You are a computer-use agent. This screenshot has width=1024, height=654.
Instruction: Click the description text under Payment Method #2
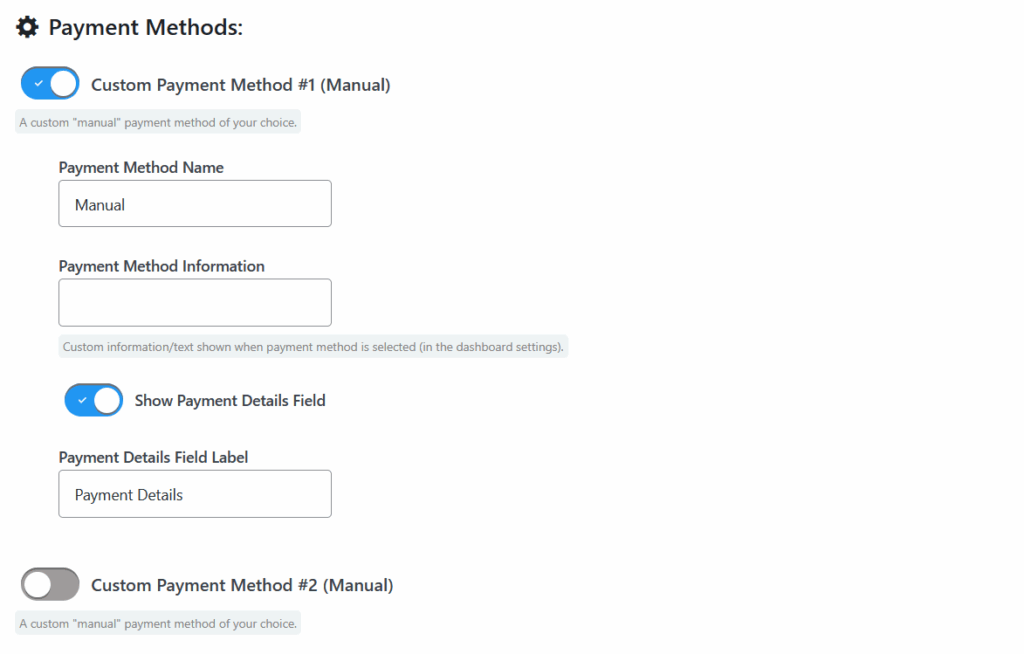tap(158, 623)
